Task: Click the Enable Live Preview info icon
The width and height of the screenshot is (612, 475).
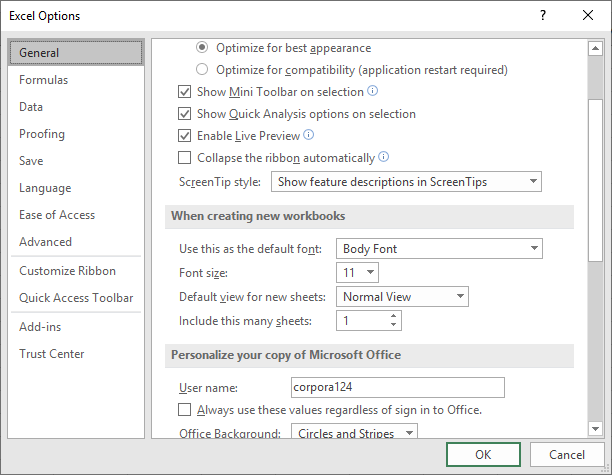Action: tap(309, 135)
